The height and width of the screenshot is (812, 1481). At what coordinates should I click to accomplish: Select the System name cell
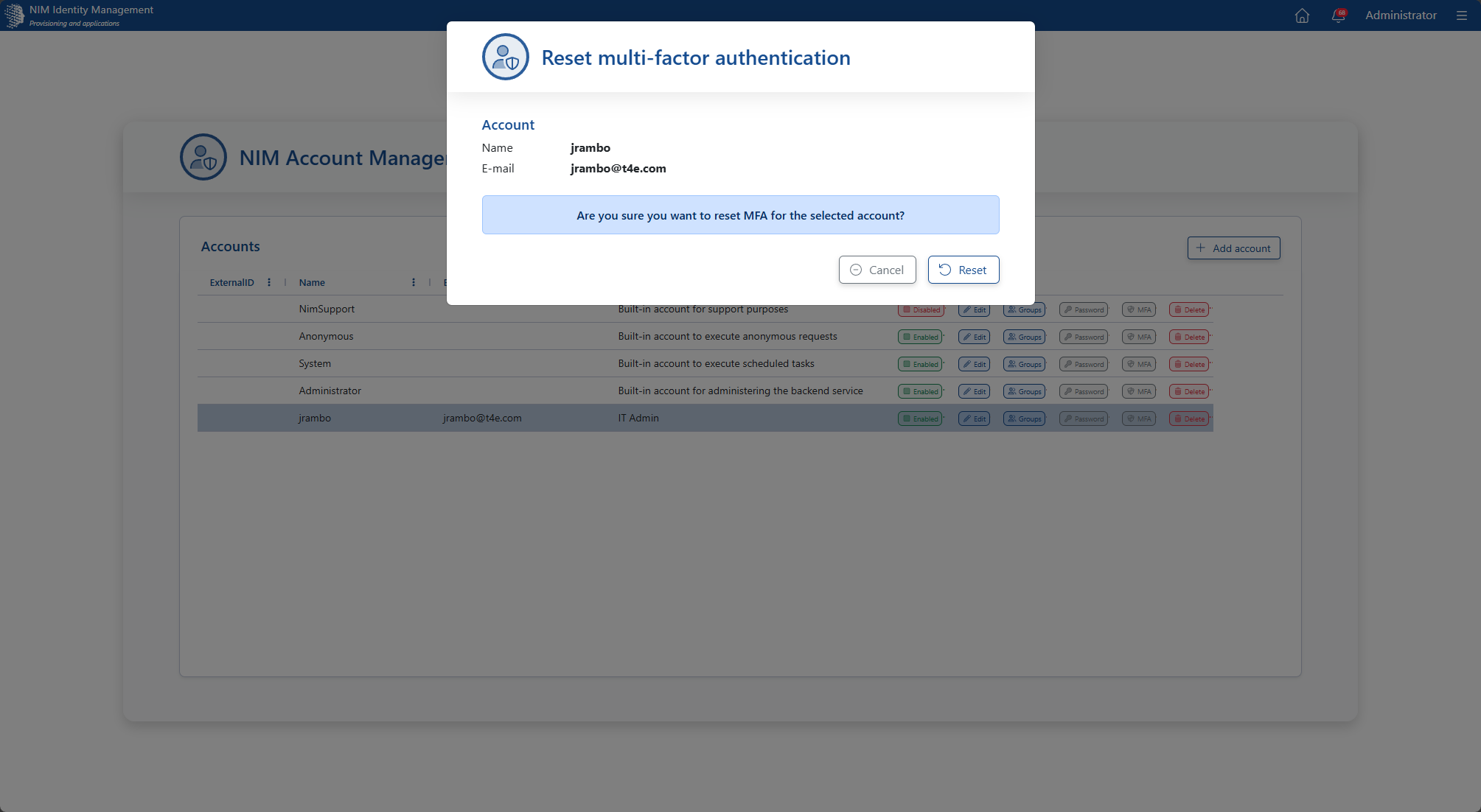[x=315, y=363]
